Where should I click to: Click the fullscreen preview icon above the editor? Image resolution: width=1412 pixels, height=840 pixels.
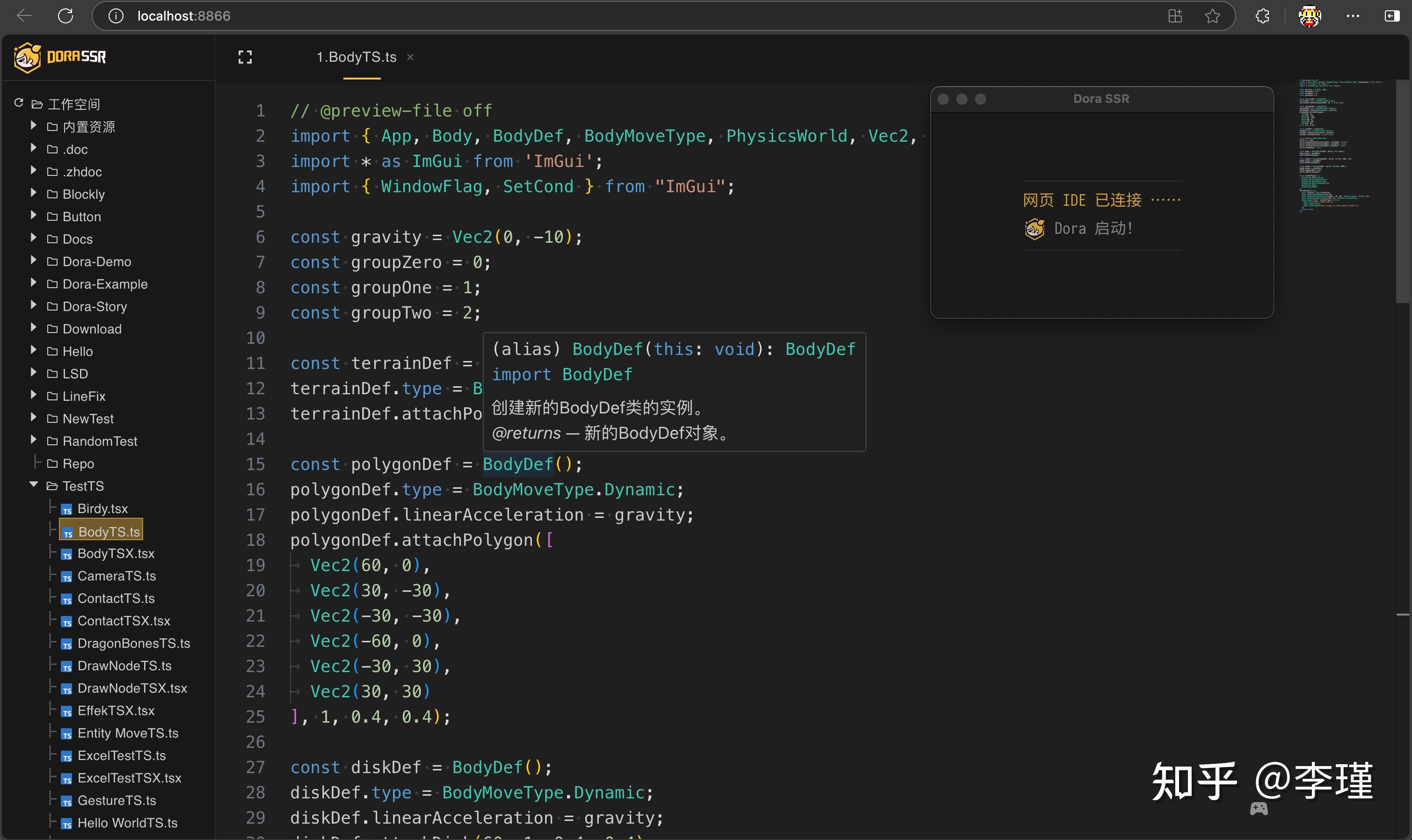tap(245, 57)
